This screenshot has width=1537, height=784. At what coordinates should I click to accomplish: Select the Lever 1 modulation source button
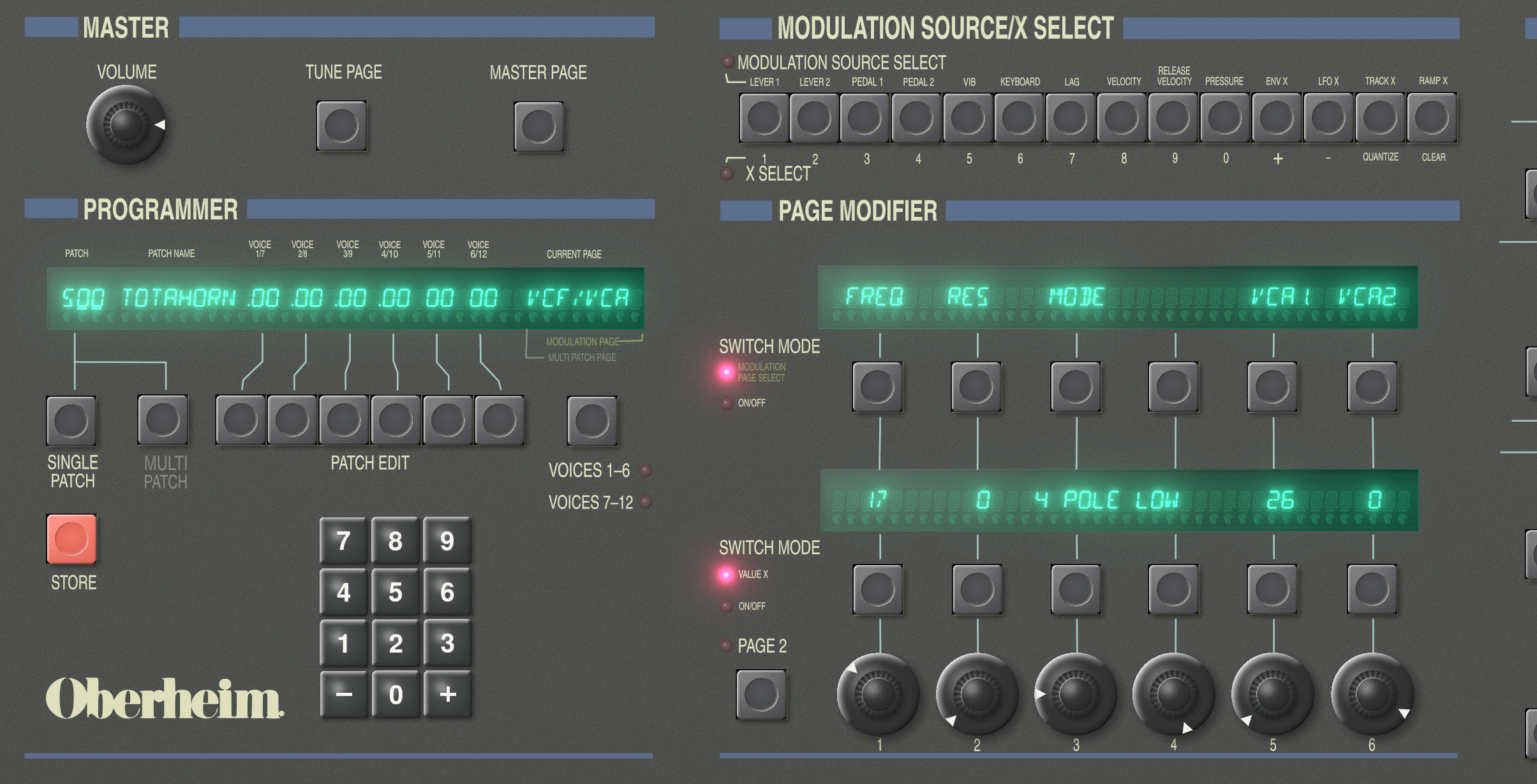(764, 118)
